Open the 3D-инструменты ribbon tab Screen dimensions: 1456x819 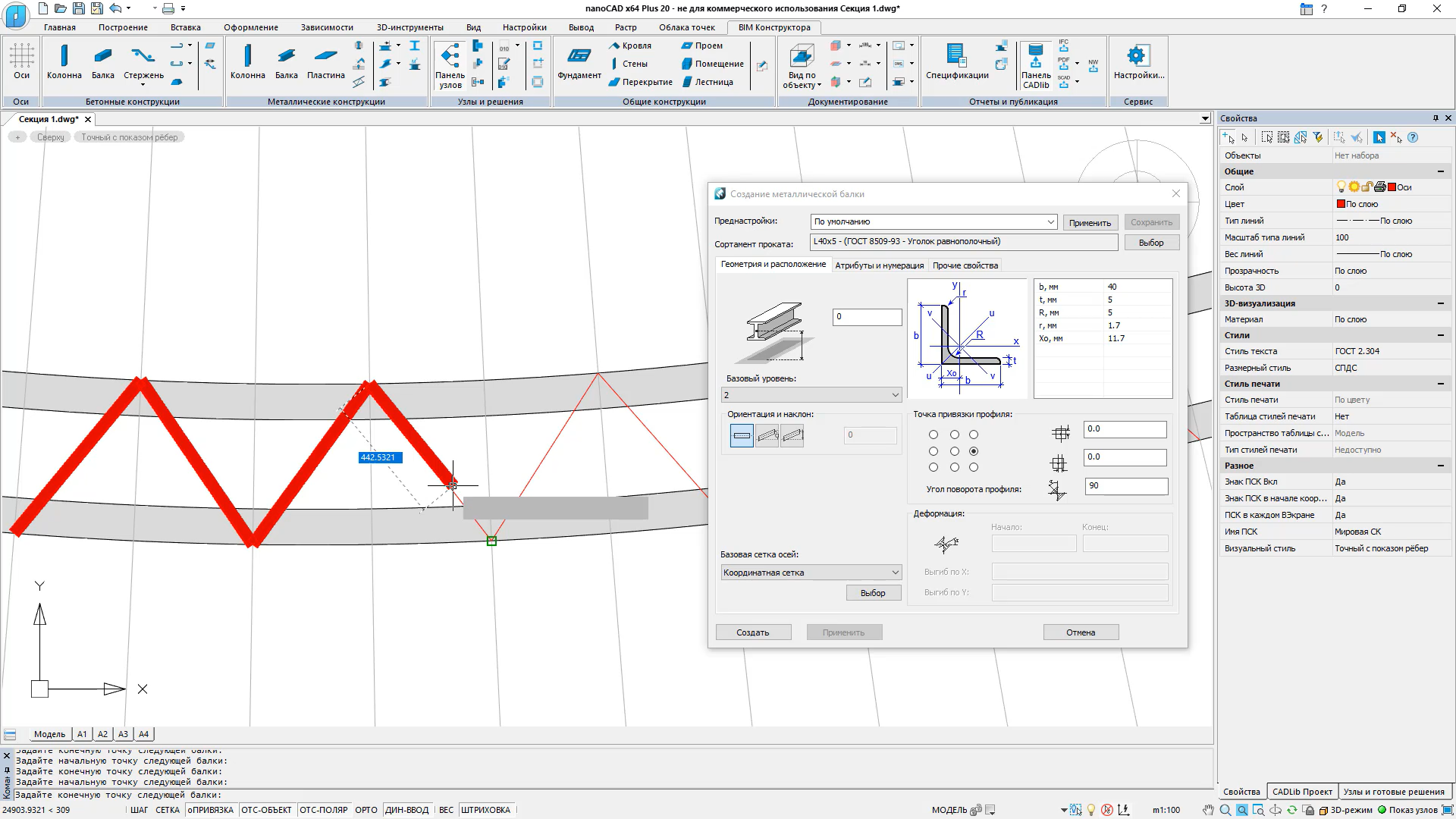(409, 27)
